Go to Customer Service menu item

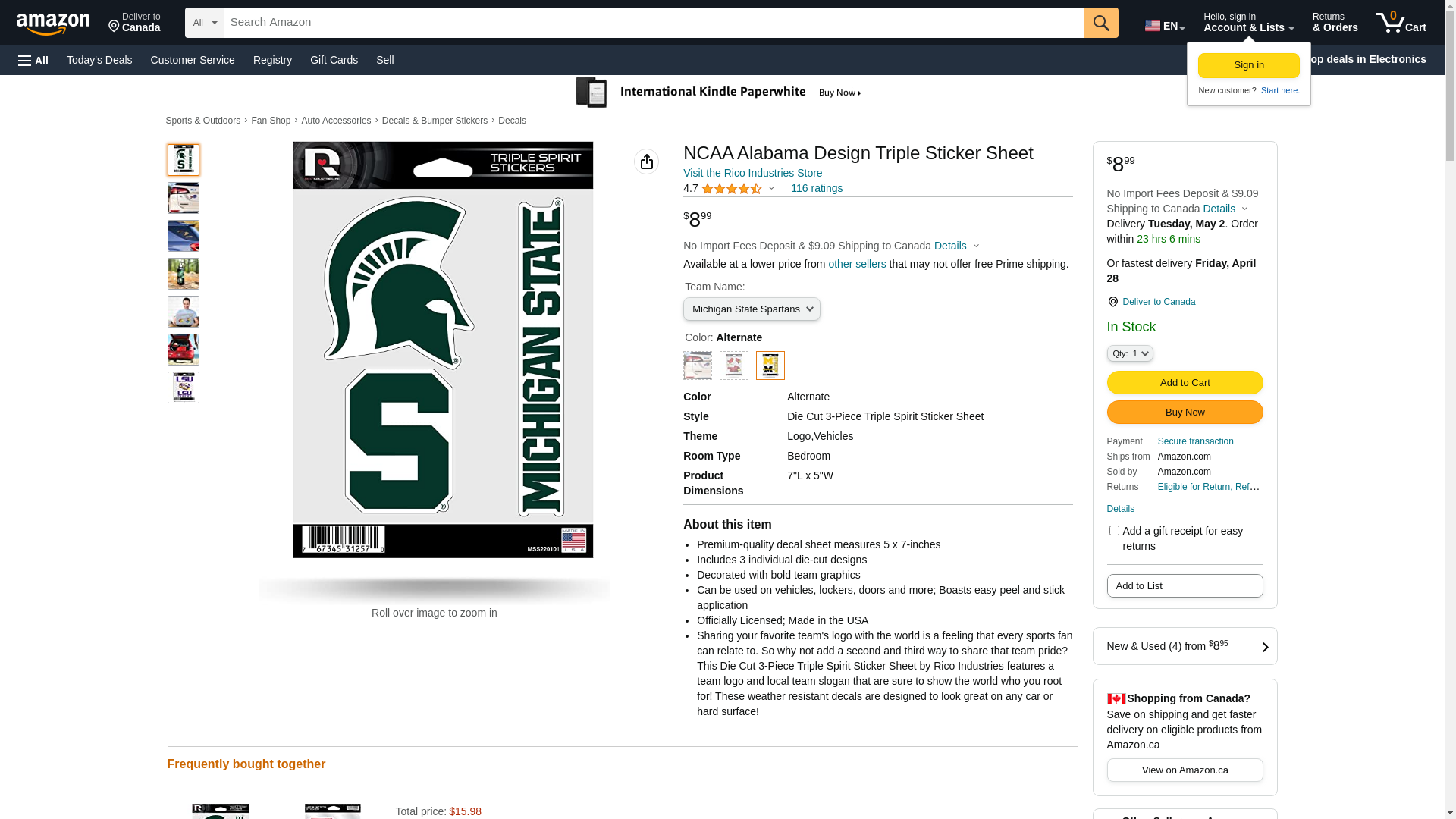click(x=192, y=60)
